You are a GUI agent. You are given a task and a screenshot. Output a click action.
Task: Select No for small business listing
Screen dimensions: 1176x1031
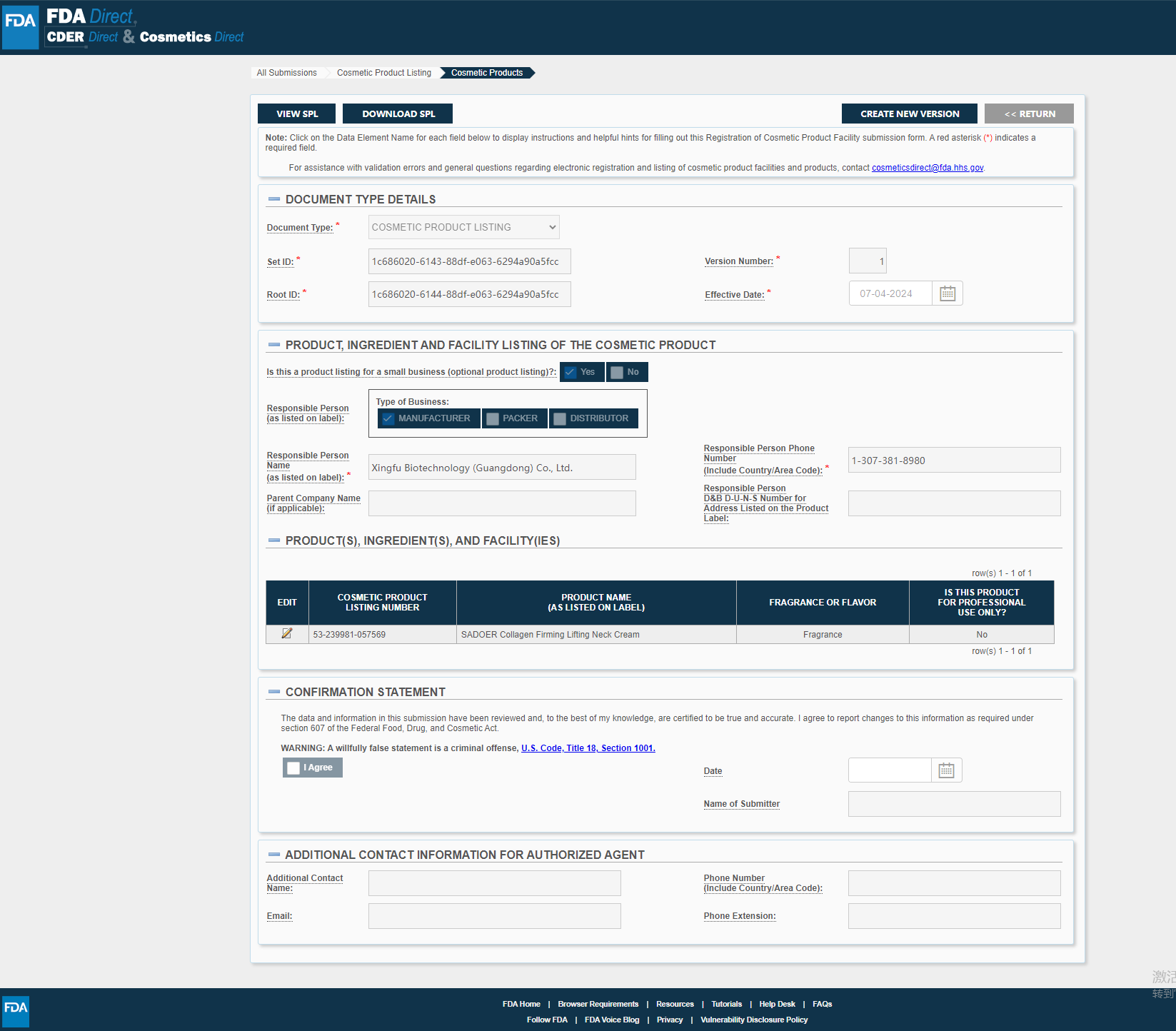point(618,372)
